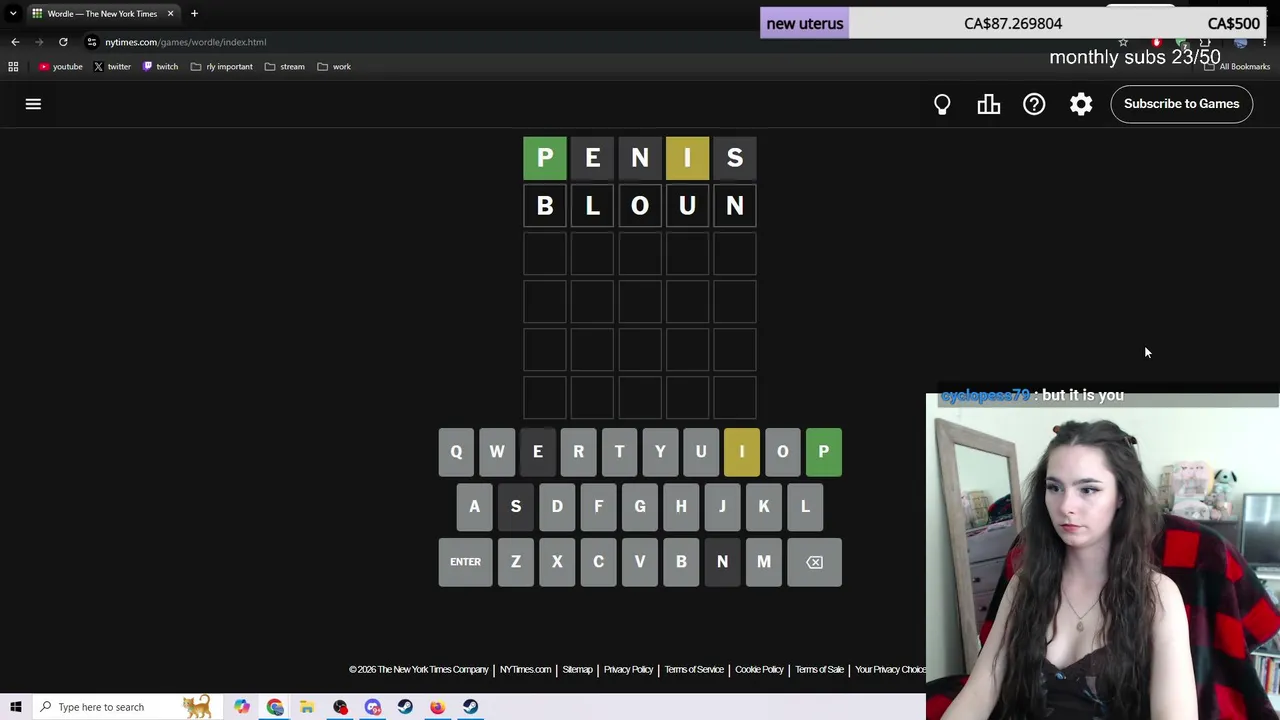Show the statistics bar chart icon

point(988,104)
